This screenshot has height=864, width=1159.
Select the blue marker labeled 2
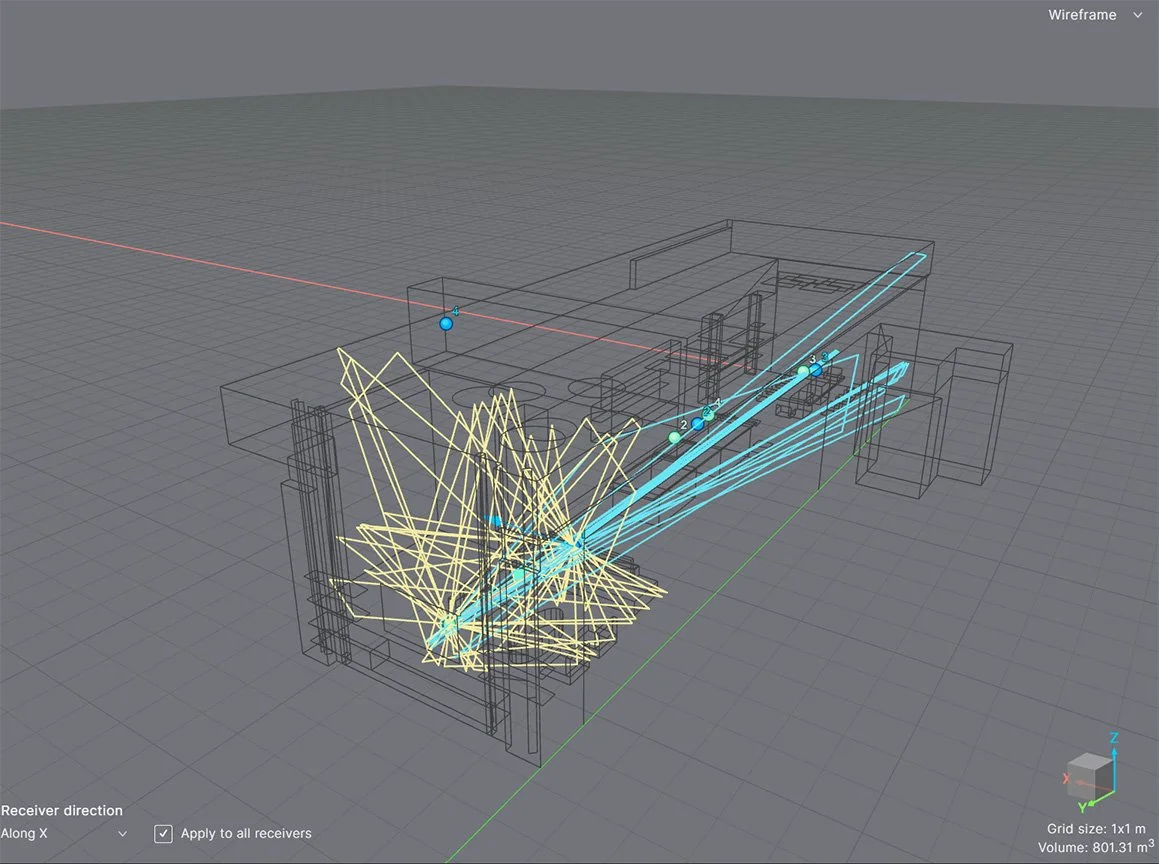pyautogui.click(x=698, y=424)
